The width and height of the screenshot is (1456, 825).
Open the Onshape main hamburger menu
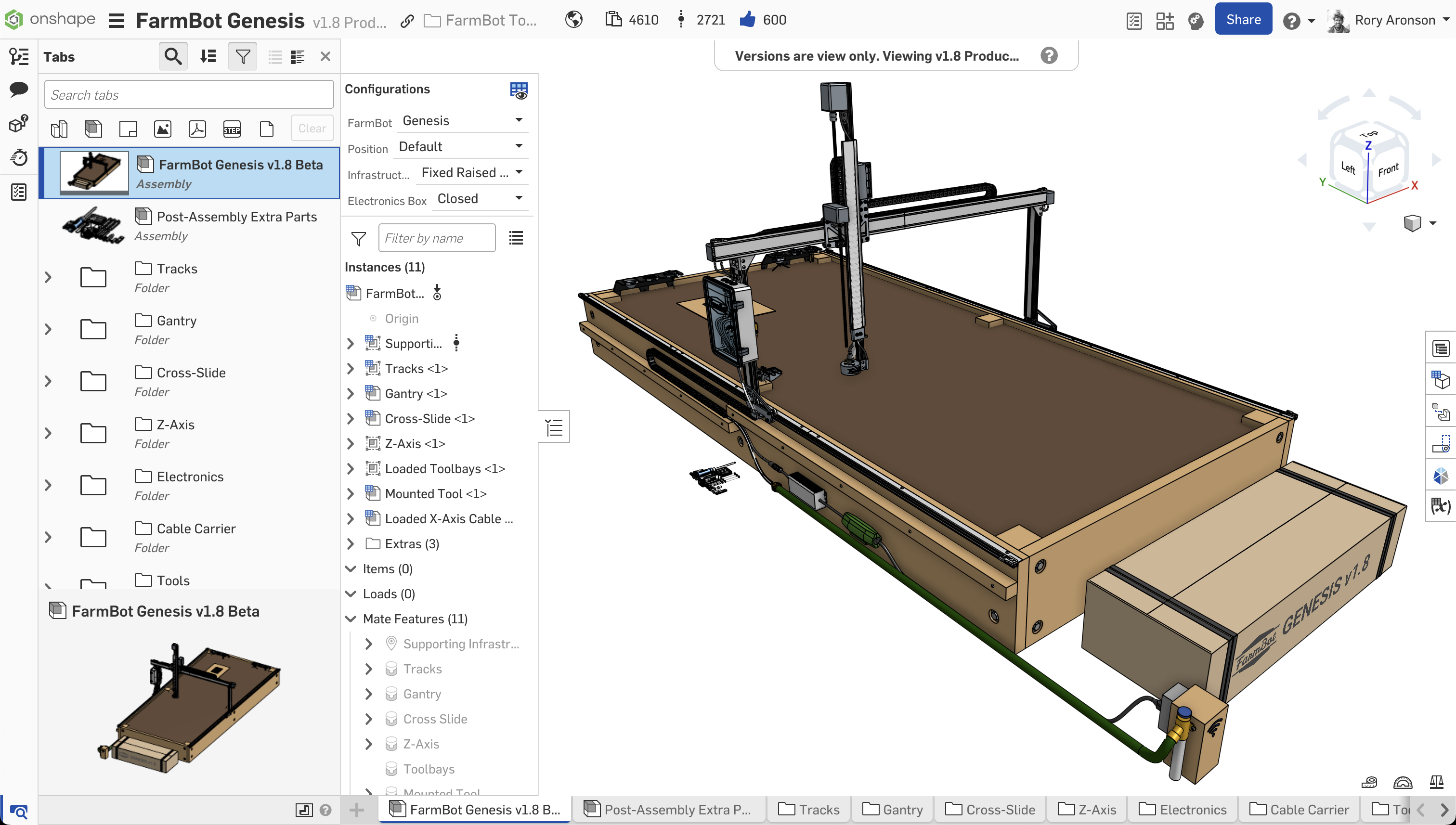[x=116, y=21]
